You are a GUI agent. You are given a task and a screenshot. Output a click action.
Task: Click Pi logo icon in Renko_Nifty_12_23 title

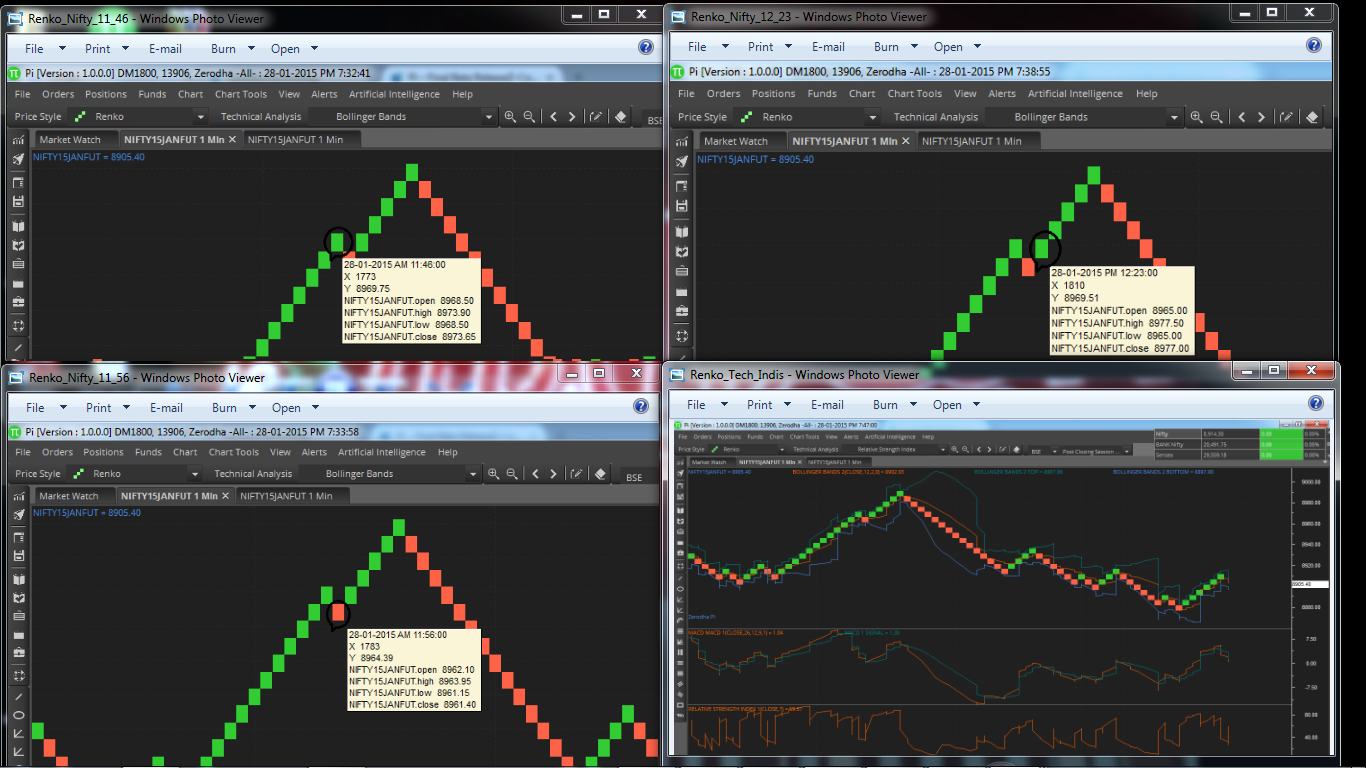pos(677,72)
